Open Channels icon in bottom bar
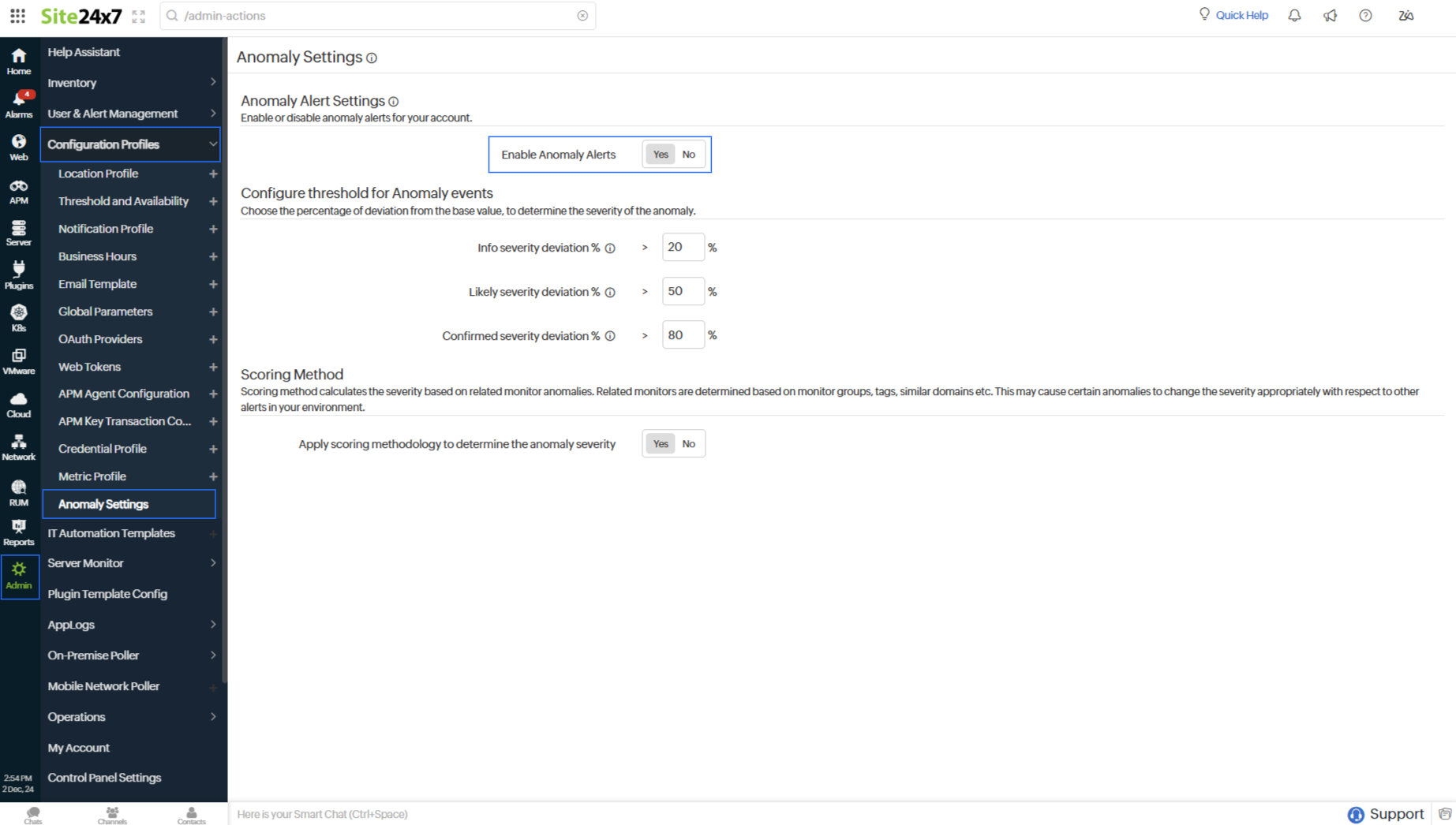The height and width of the screenshot is (825, 1456). 112,815
